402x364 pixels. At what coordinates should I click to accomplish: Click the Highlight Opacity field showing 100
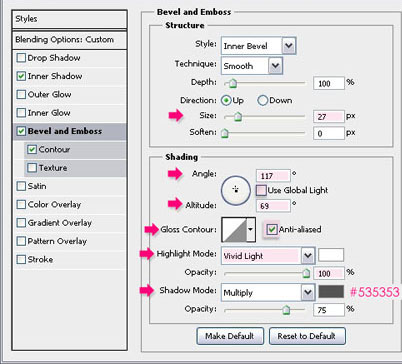click(x=329, y=274)
